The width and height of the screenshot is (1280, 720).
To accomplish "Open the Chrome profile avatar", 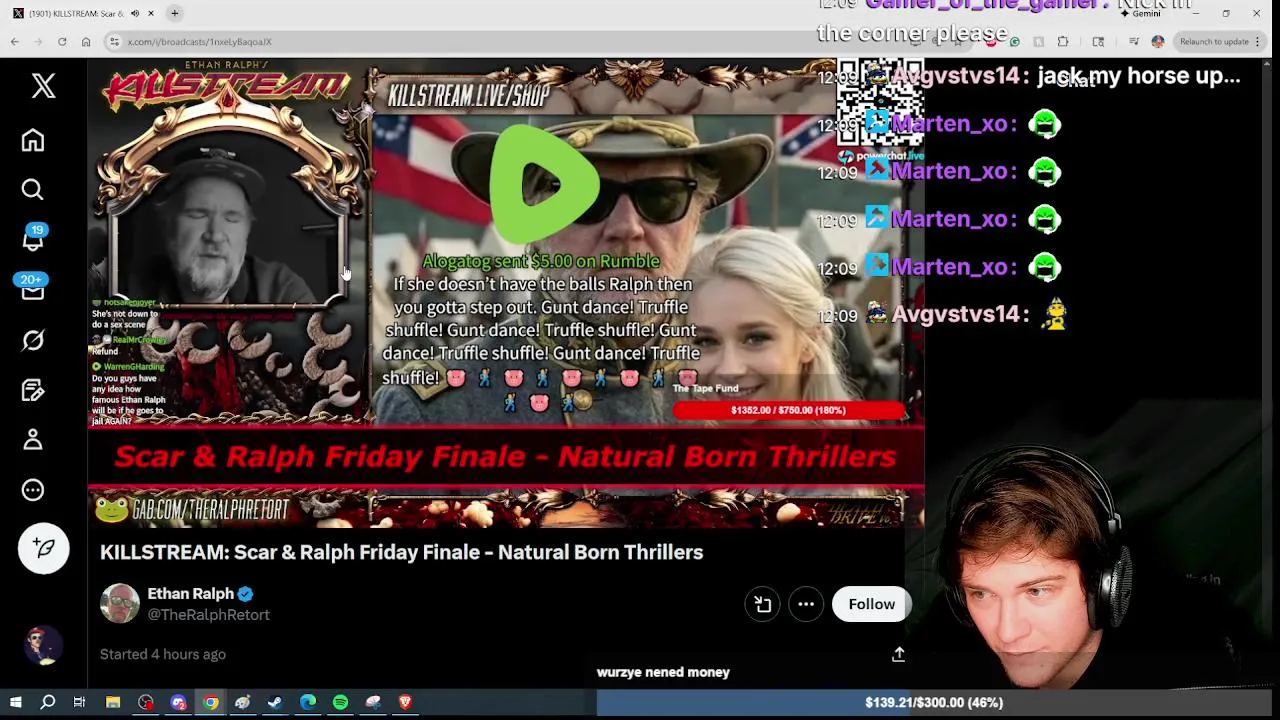I will (x=1158, y=42).
